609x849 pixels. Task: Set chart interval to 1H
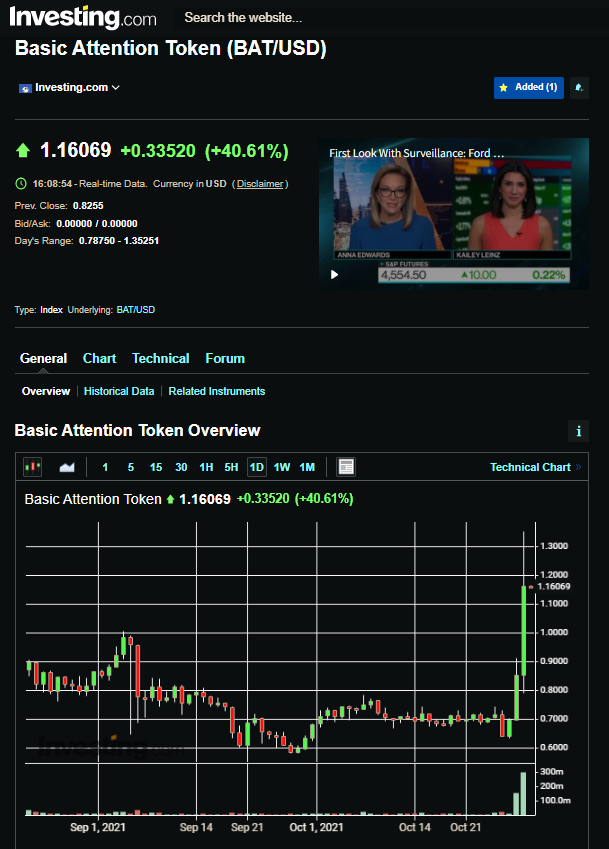206,467
